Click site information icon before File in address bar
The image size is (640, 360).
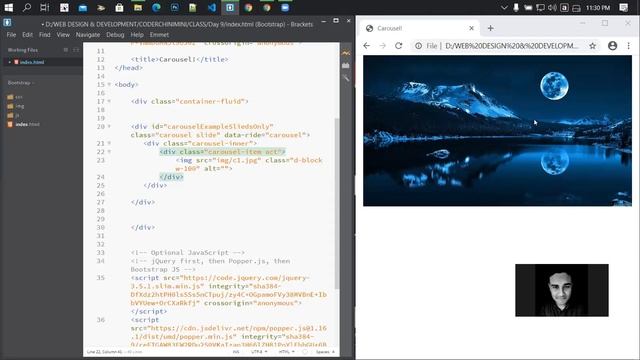tap(418, 46)
